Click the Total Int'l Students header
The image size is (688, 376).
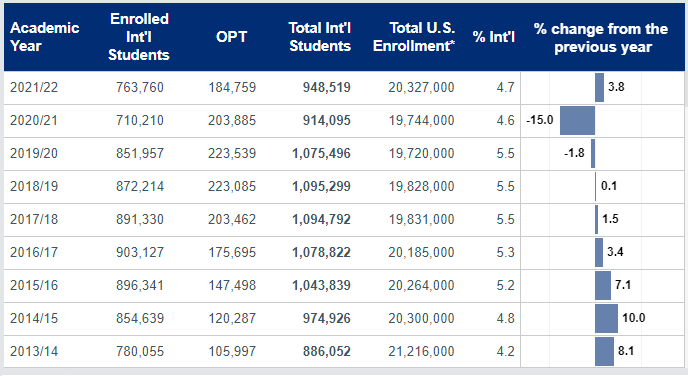(320, 37)
